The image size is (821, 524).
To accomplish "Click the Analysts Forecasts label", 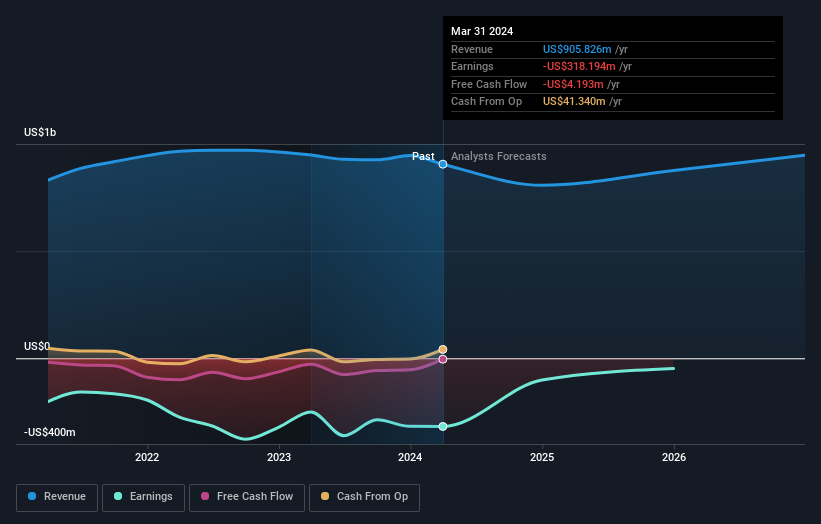I will [x=498, y=156].
